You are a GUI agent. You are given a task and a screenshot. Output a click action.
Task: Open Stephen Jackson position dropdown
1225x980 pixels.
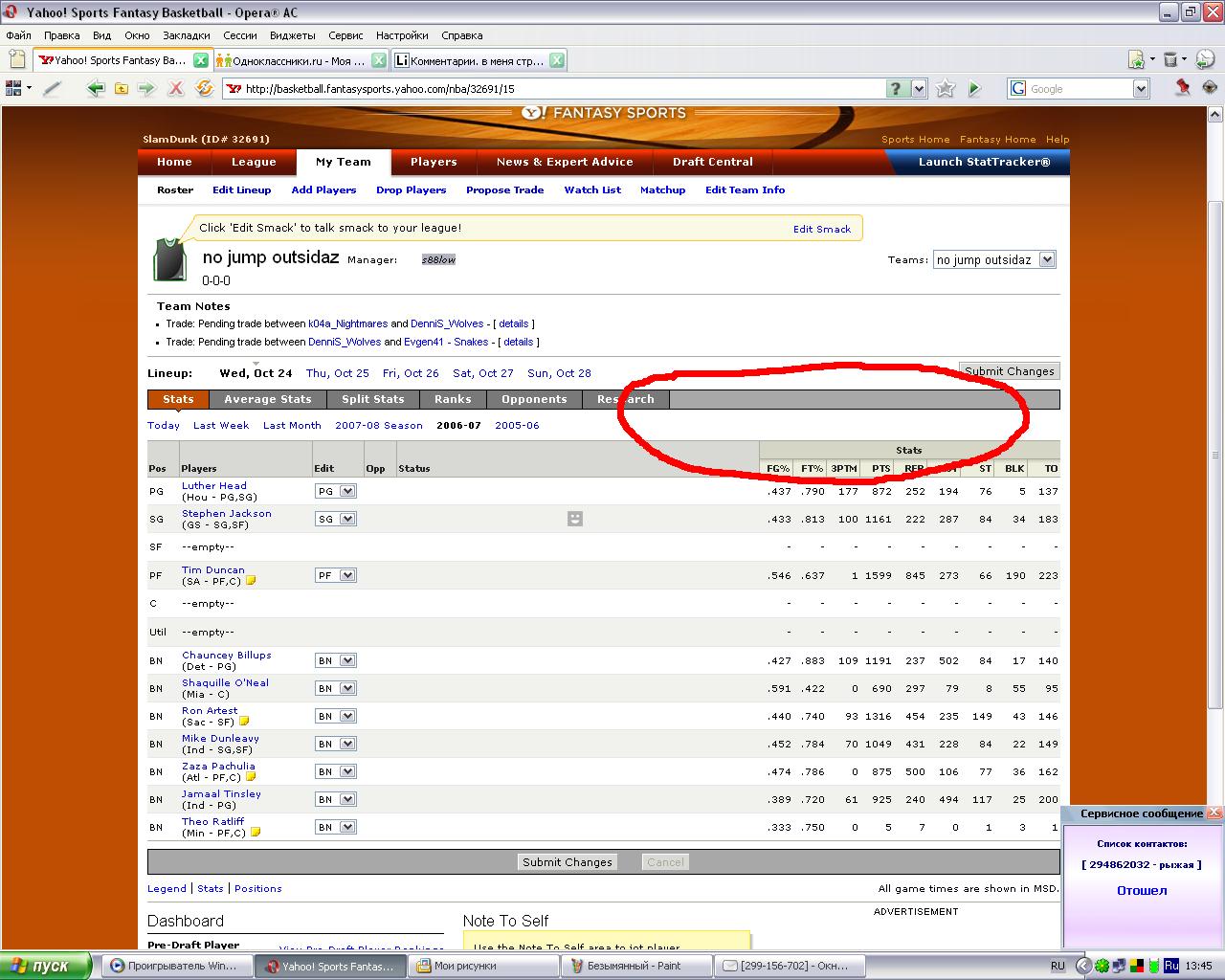(x=335, y=519)
